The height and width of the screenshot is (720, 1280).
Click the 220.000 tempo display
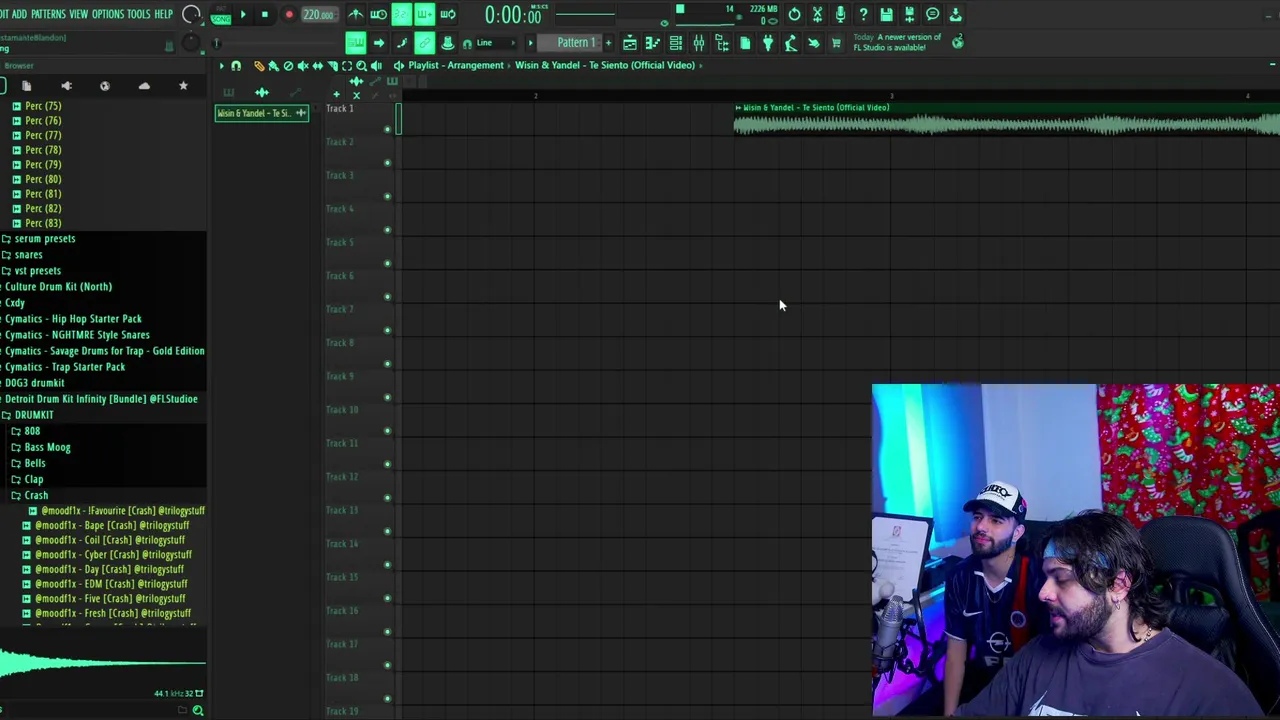pyautogui.click(x=318, y=15)
